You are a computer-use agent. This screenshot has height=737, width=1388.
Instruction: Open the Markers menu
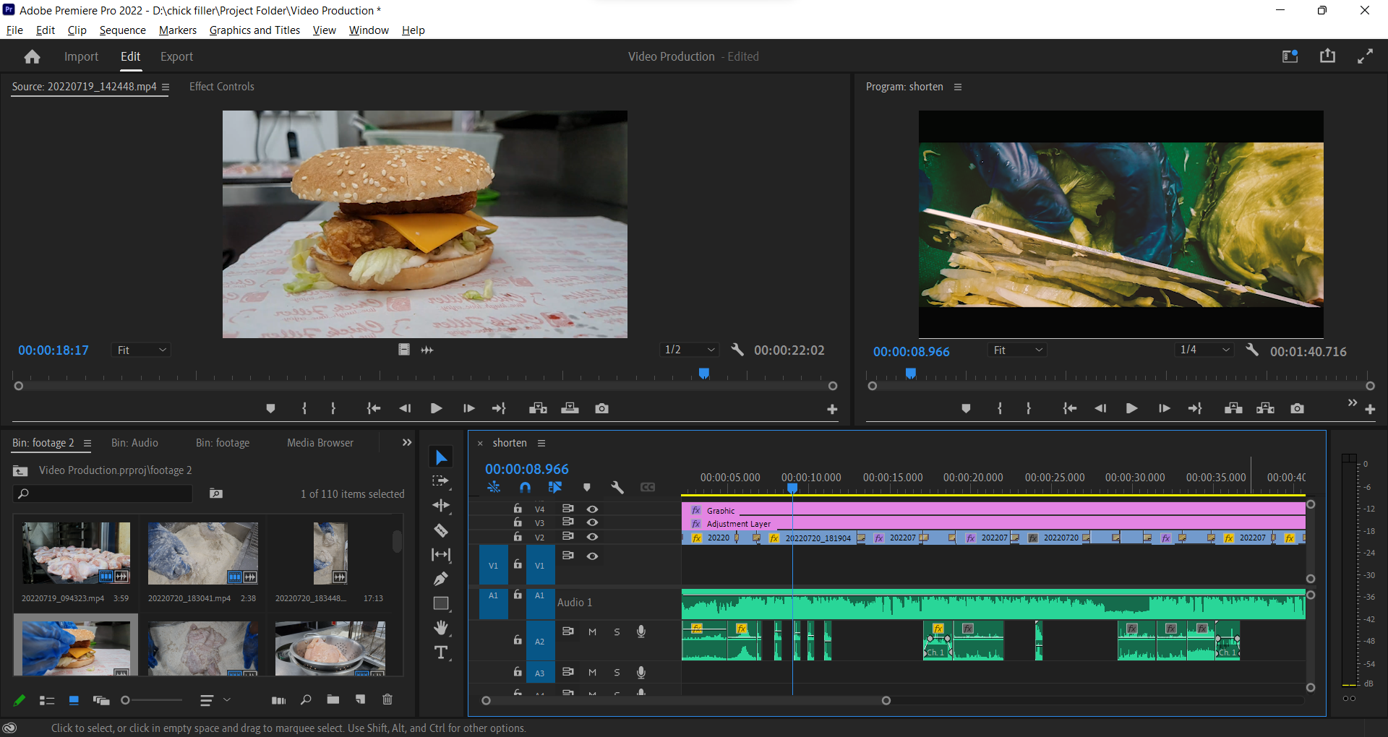(177, 30)
